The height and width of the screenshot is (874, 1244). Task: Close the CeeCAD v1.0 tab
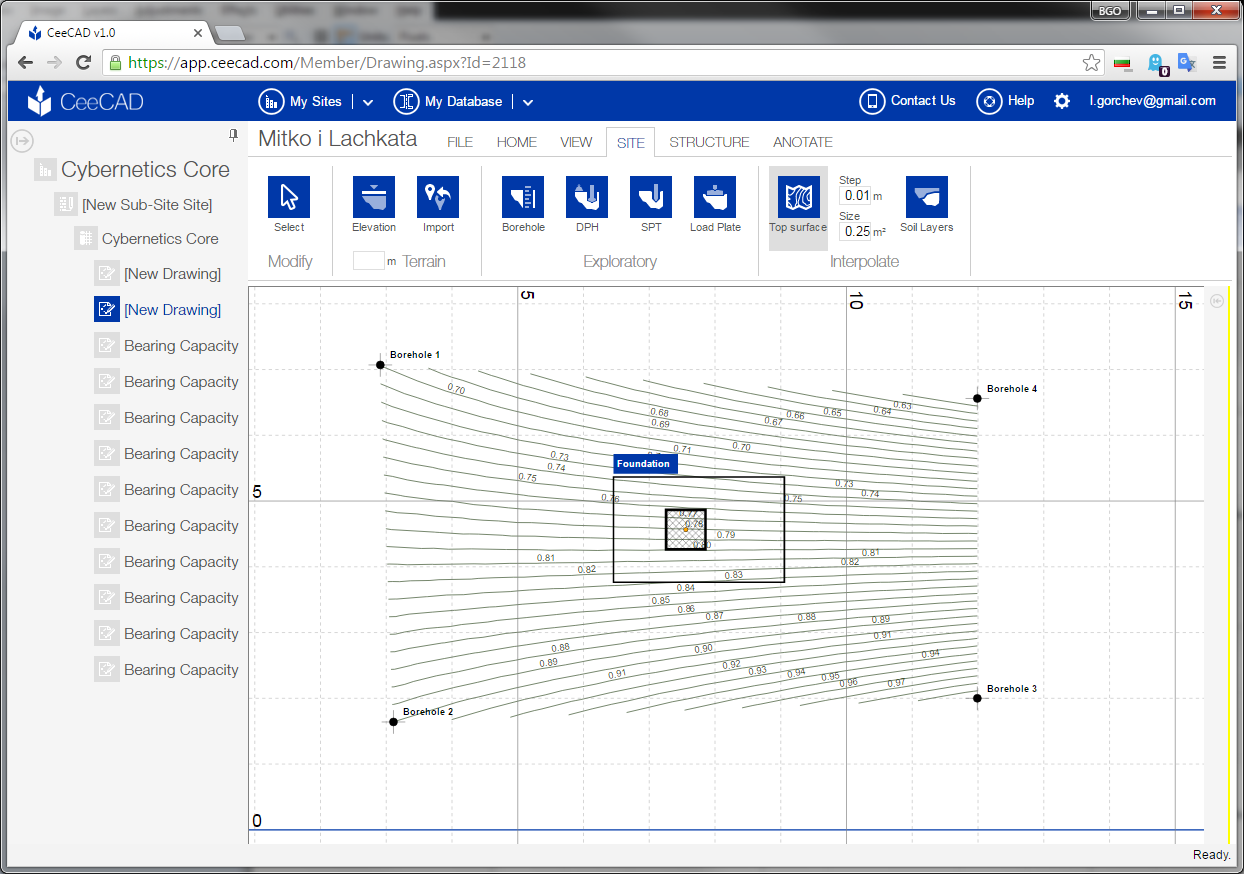tap(198, 32)
